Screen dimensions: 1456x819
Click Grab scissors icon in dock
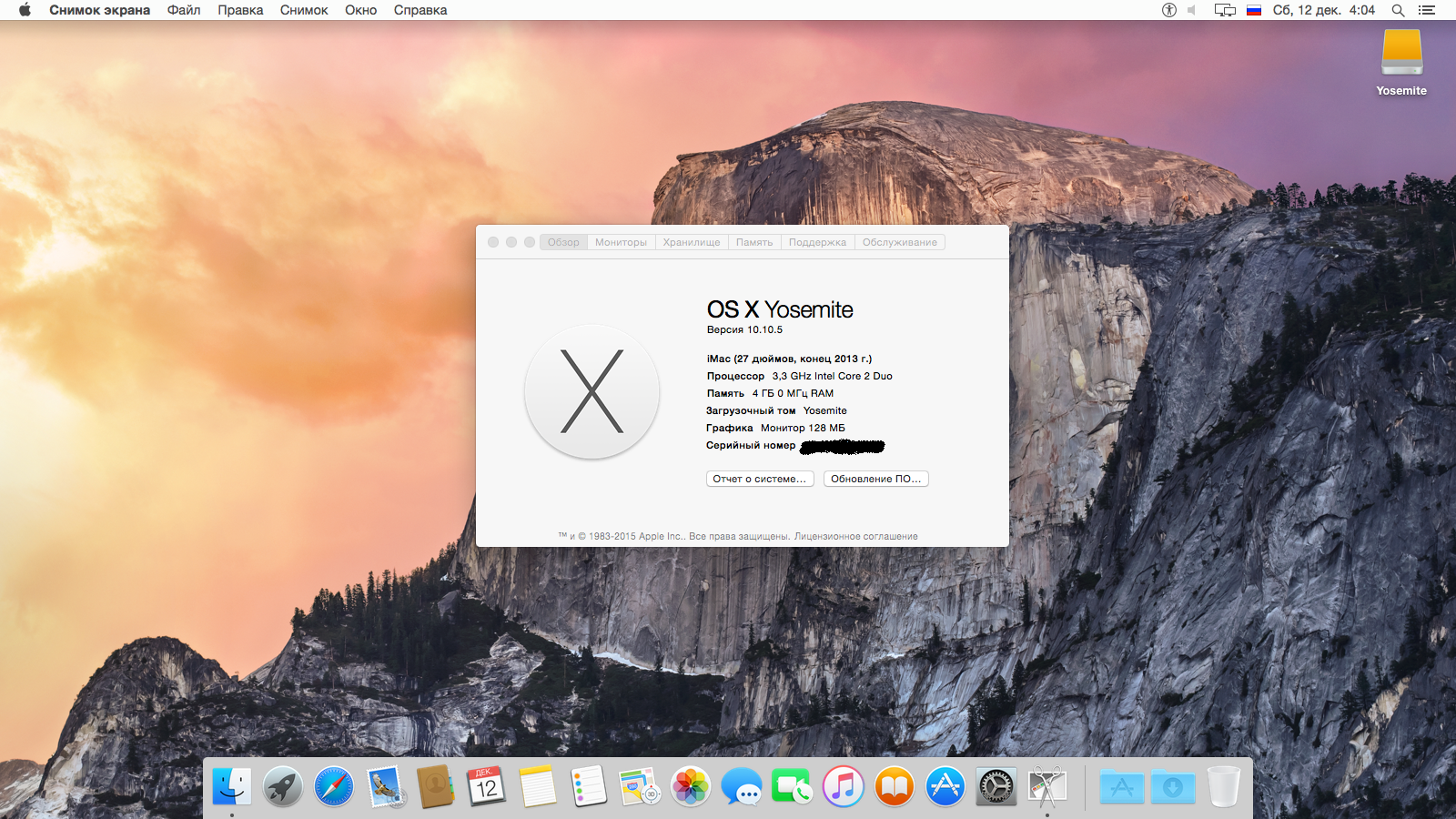1047,786
